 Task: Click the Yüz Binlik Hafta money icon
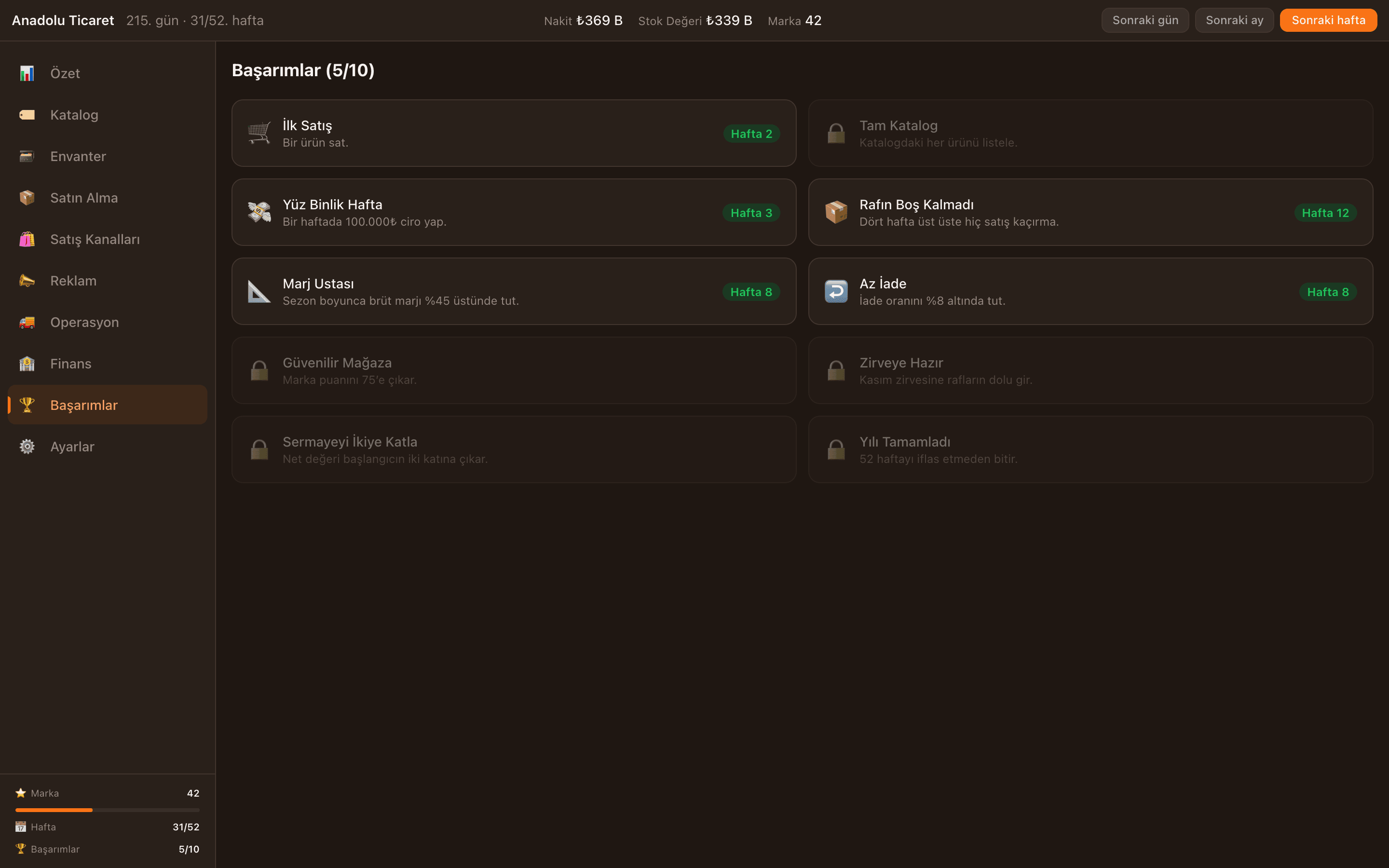pos(259,212)
